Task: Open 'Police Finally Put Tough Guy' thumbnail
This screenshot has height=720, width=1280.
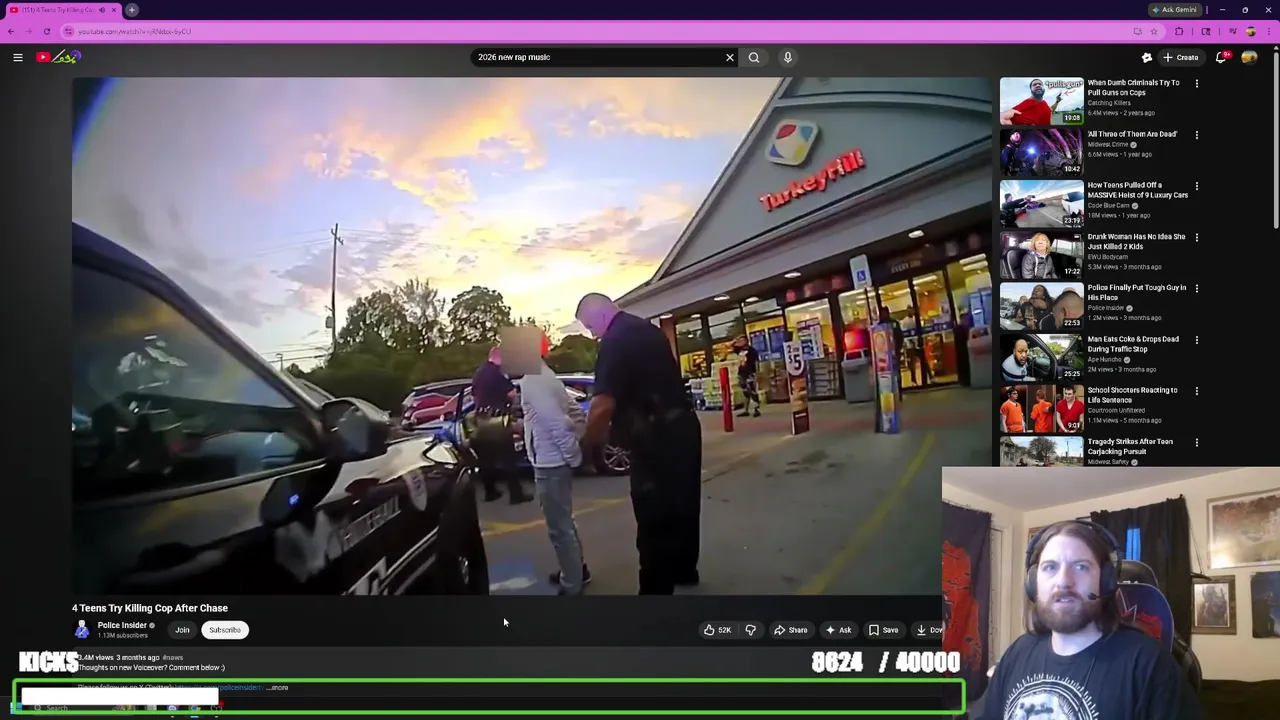Action: [1041, 306]
